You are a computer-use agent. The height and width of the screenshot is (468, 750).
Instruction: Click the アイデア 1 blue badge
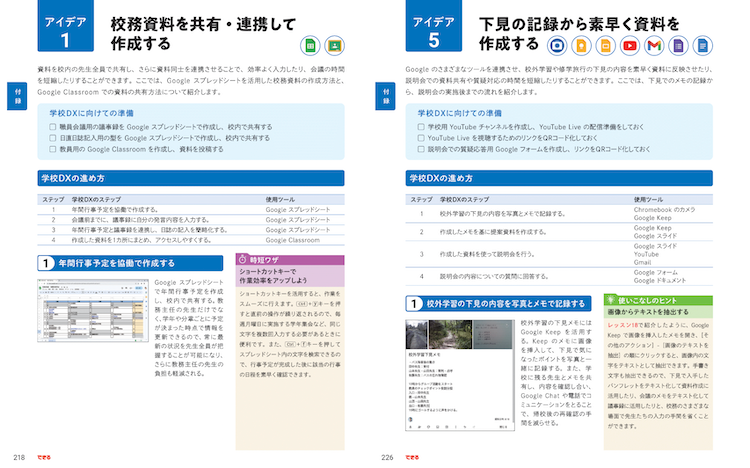click(66, 25)
